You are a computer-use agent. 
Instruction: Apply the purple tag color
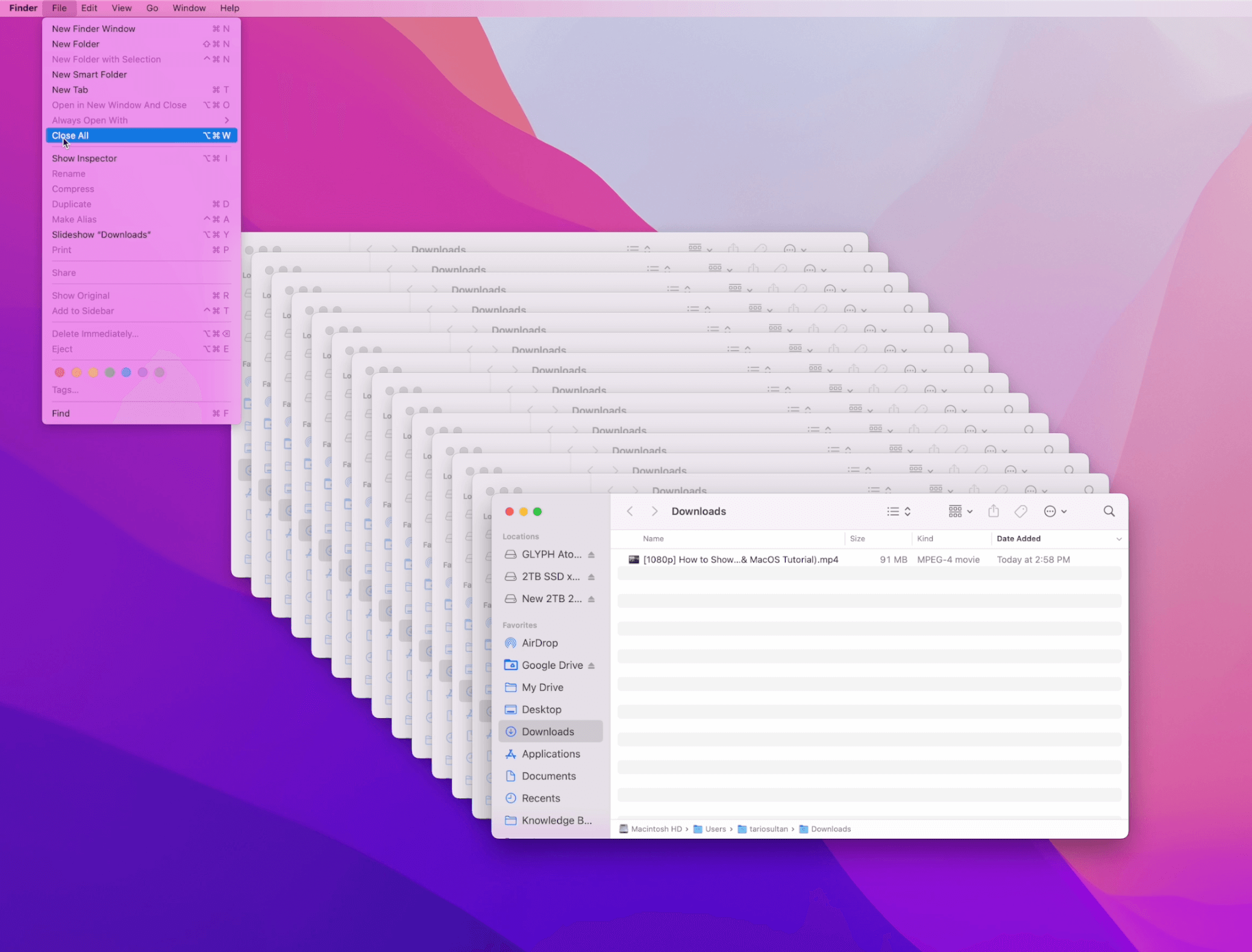[x=143, y=372]
